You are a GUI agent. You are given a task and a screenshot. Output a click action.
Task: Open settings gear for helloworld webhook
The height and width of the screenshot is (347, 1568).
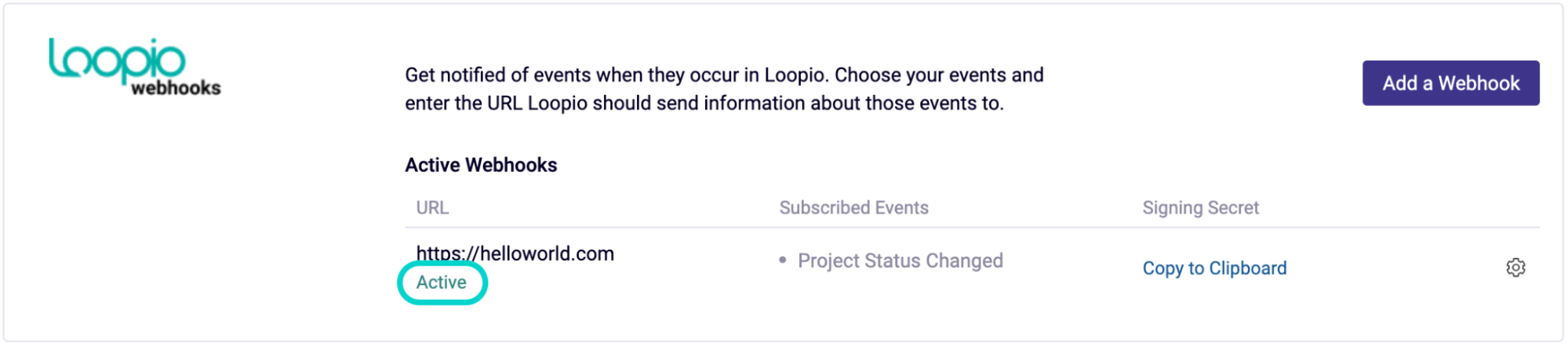(1515, 268)
